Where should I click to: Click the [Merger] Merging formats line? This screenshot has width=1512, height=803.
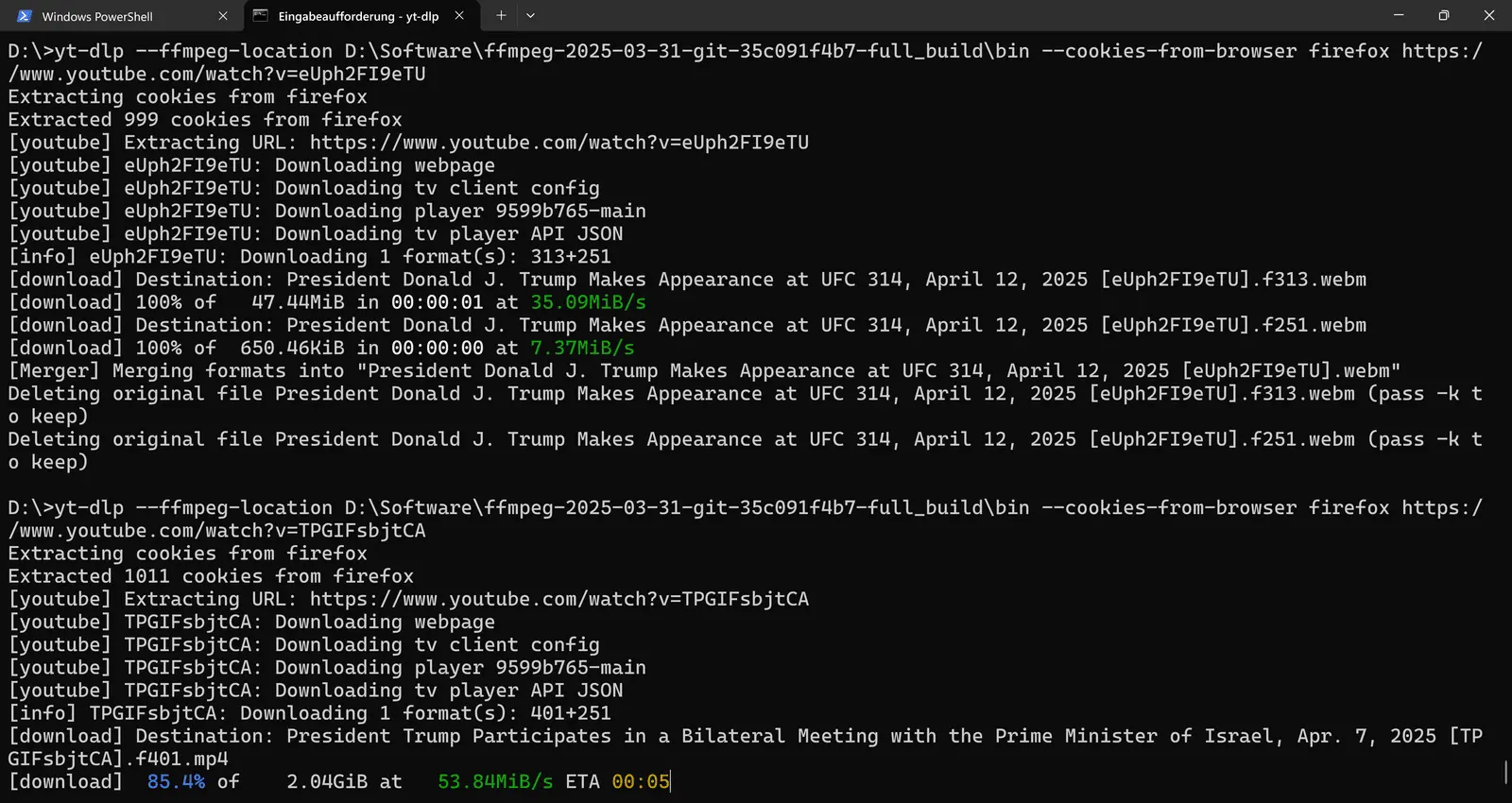(x=705, y=371)
